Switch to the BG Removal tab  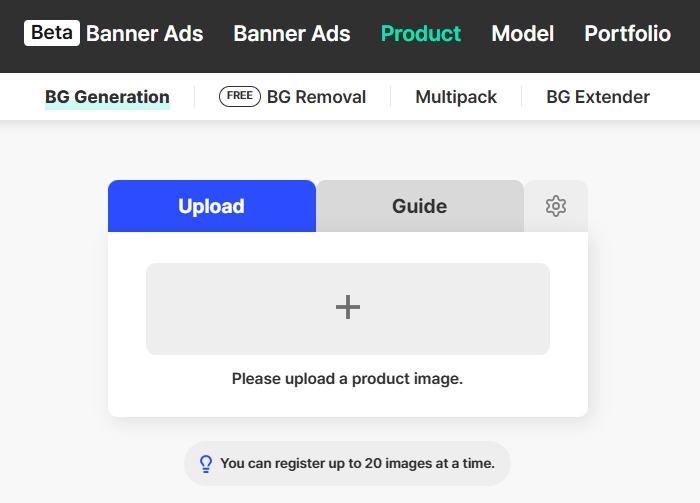[x=292, y=97]
